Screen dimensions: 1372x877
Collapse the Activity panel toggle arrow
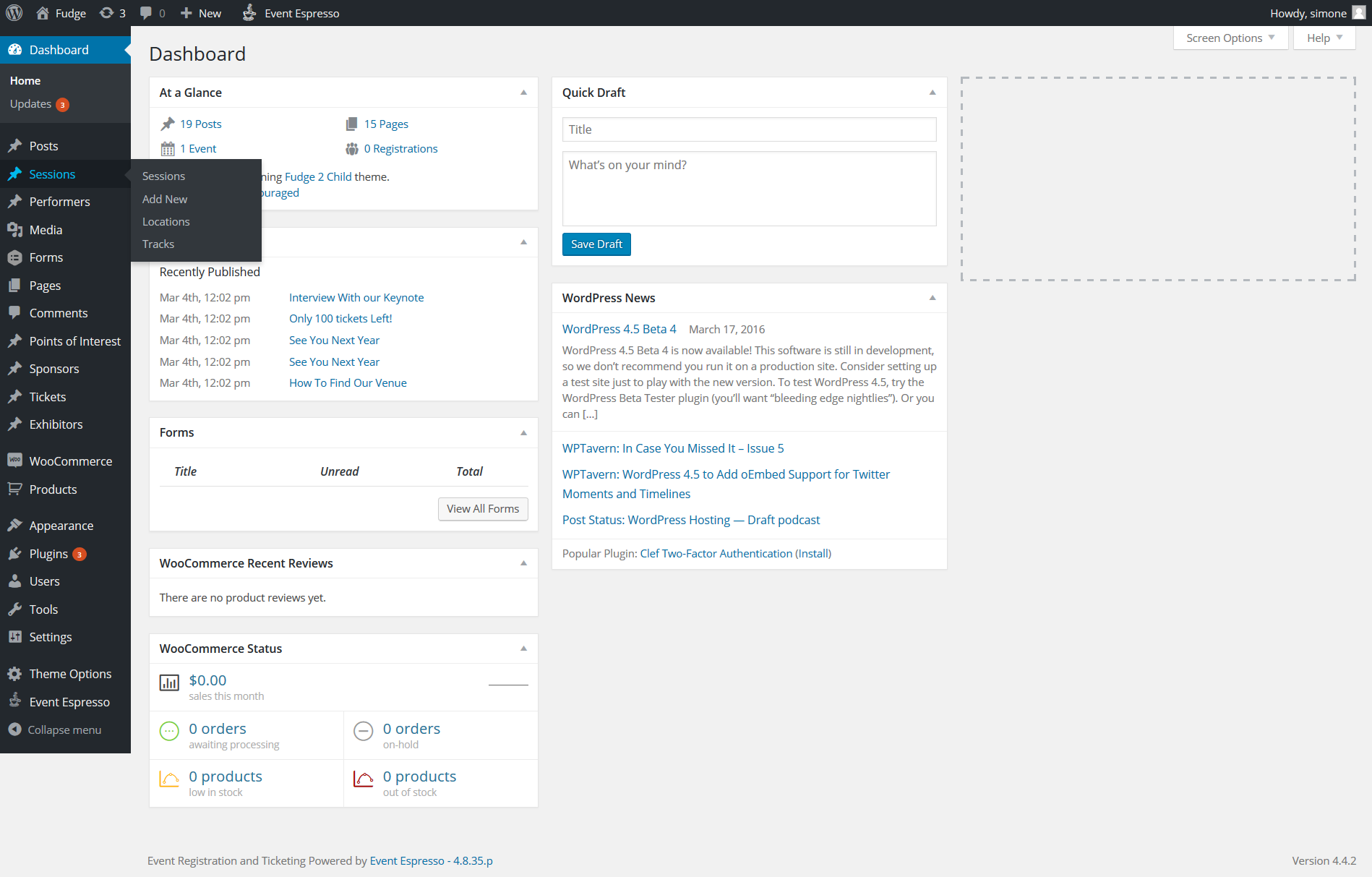(523, 242)
